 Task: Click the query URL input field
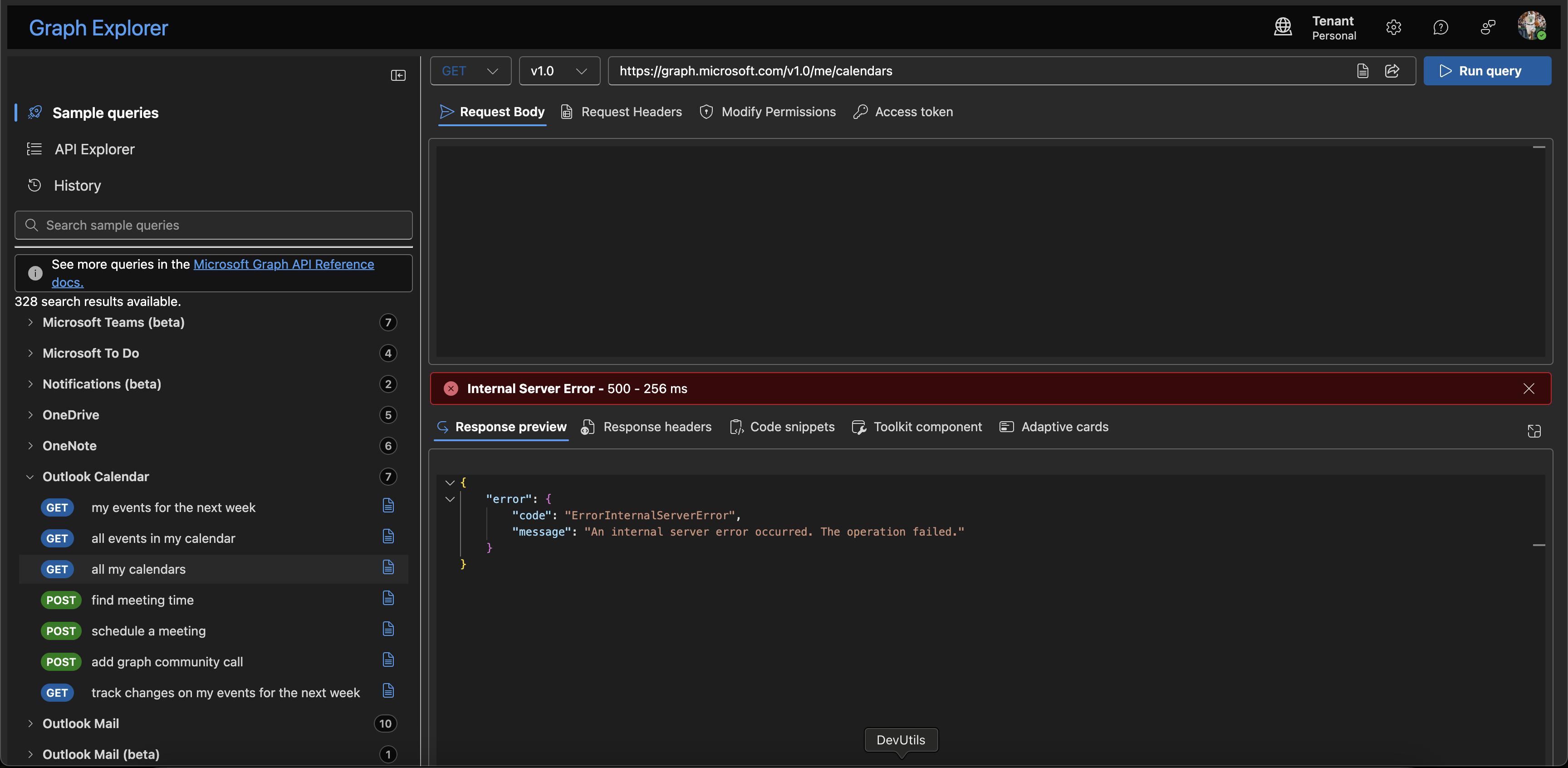(x=980, y=71)
